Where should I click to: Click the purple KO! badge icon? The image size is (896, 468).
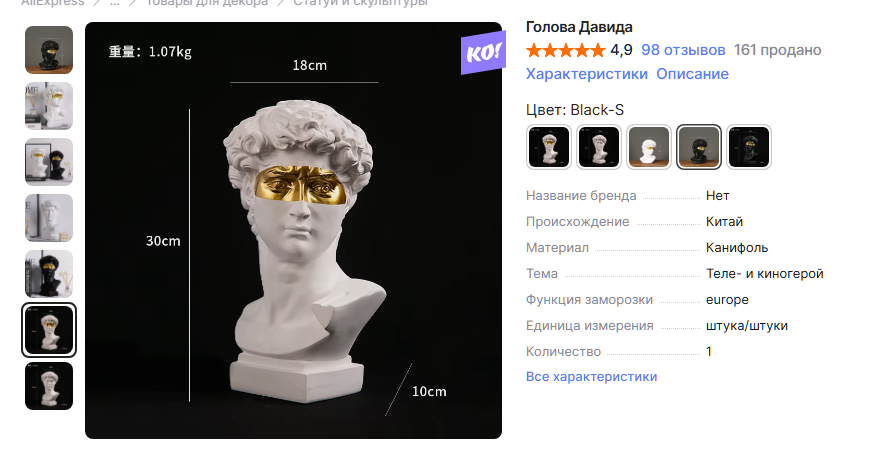[x=483, y=53]
